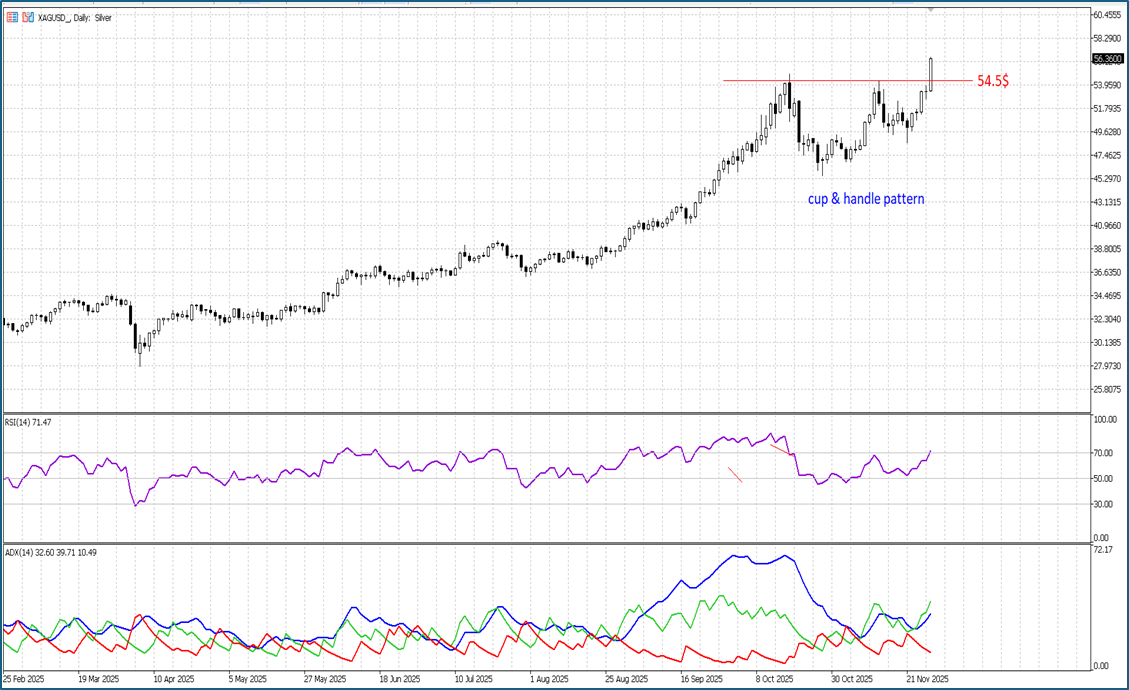
Task: Select the RSI scale value 30.00
Action: pos(1103,504)
